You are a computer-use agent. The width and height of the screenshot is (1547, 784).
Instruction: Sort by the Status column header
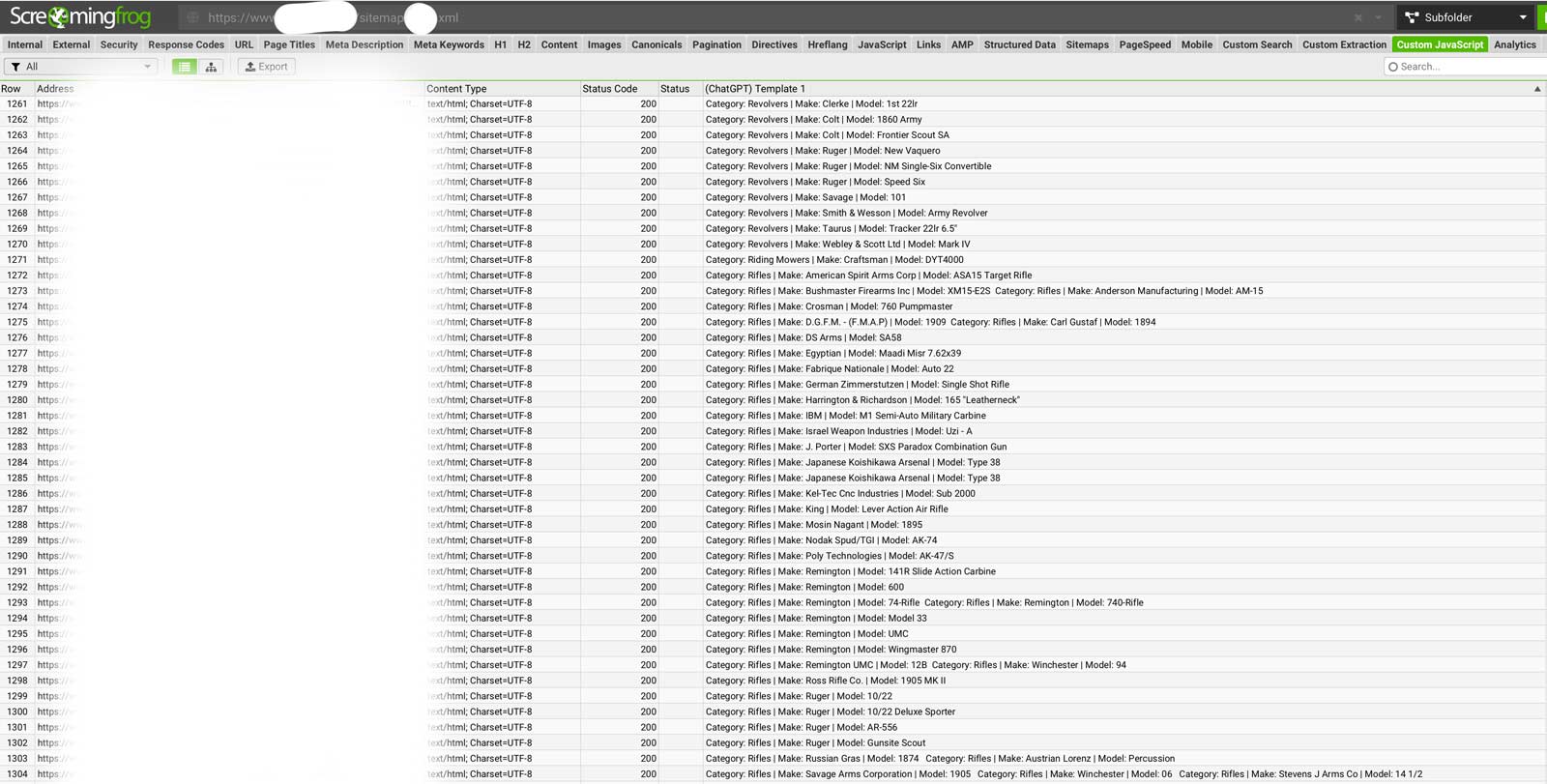(680, 89)
